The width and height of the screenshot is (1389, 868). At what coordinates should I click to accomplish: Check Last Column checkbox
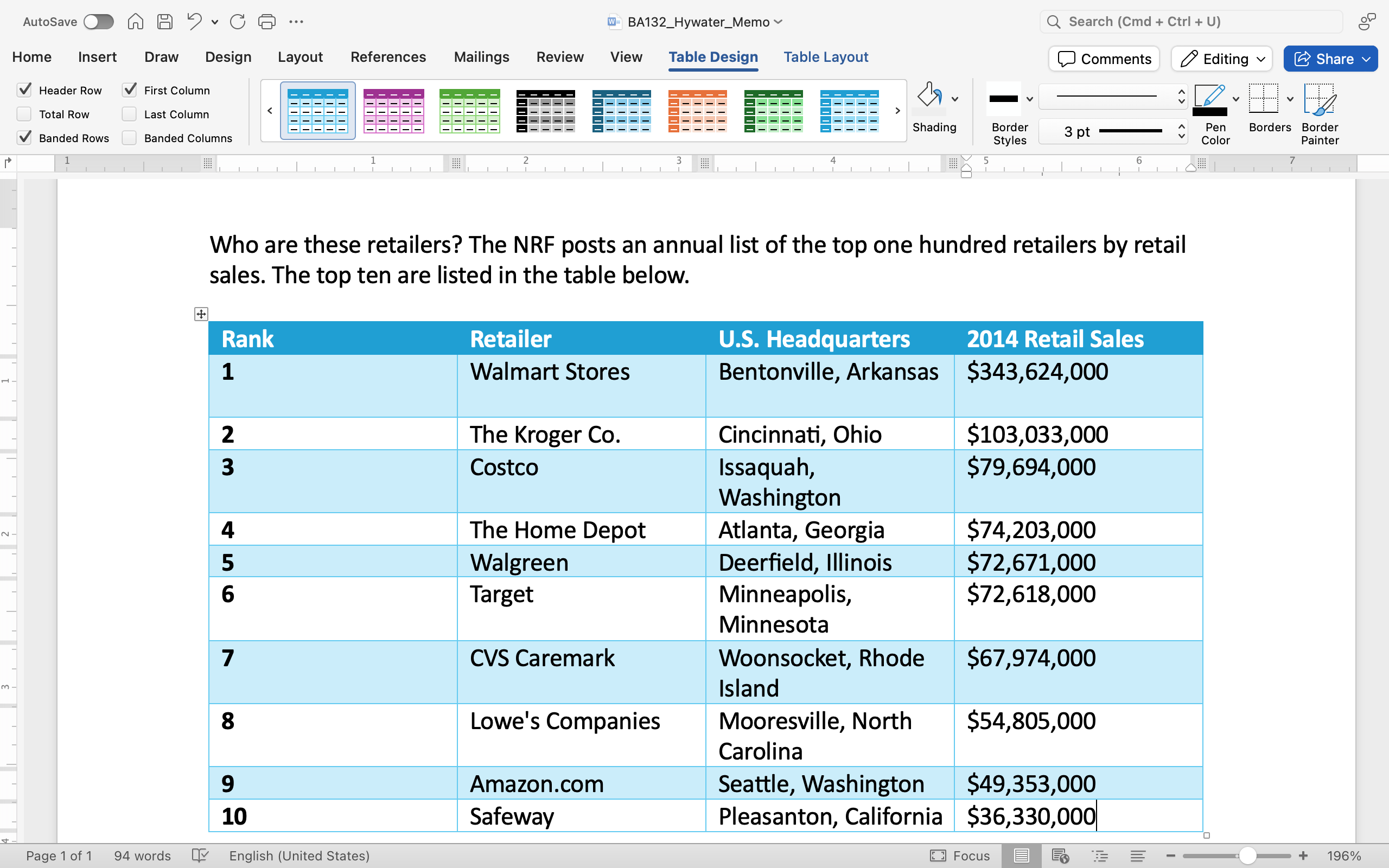click(x=130, y=114)
